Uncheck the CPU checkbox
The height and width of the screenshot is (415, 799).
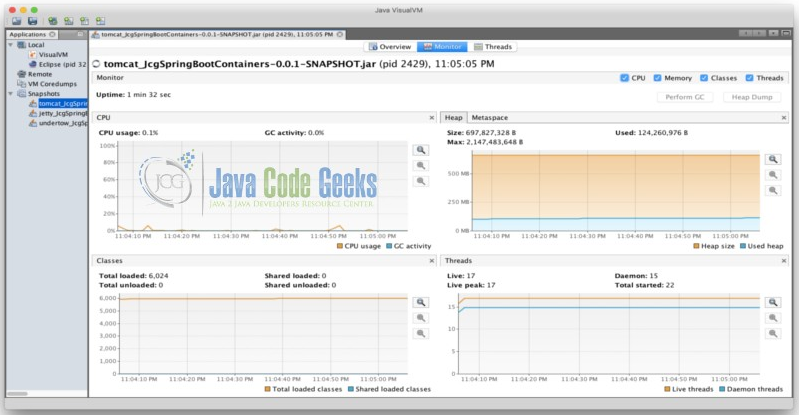tap(624, 78)
